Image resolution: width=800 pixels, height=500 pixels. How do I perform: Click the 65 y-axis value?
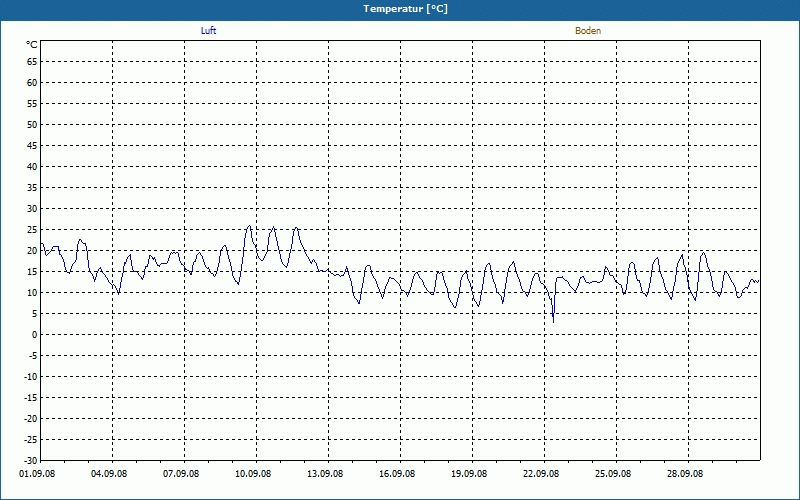tap(32, 61)
